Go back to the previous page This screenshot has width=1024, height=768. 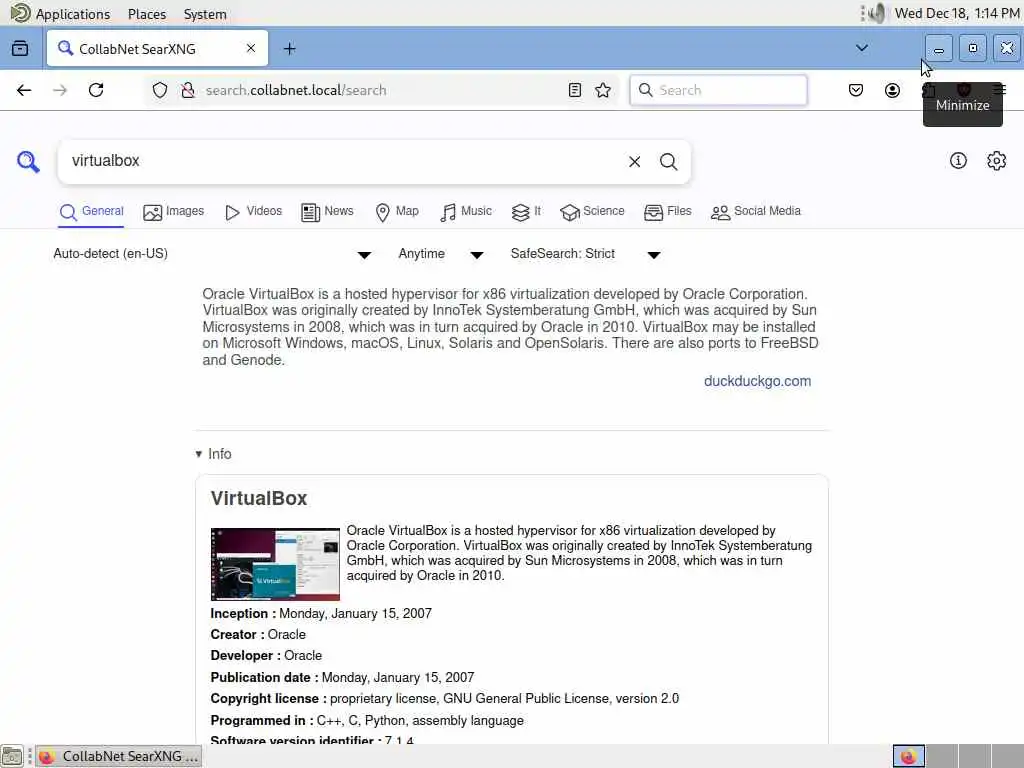coord(24,90)
